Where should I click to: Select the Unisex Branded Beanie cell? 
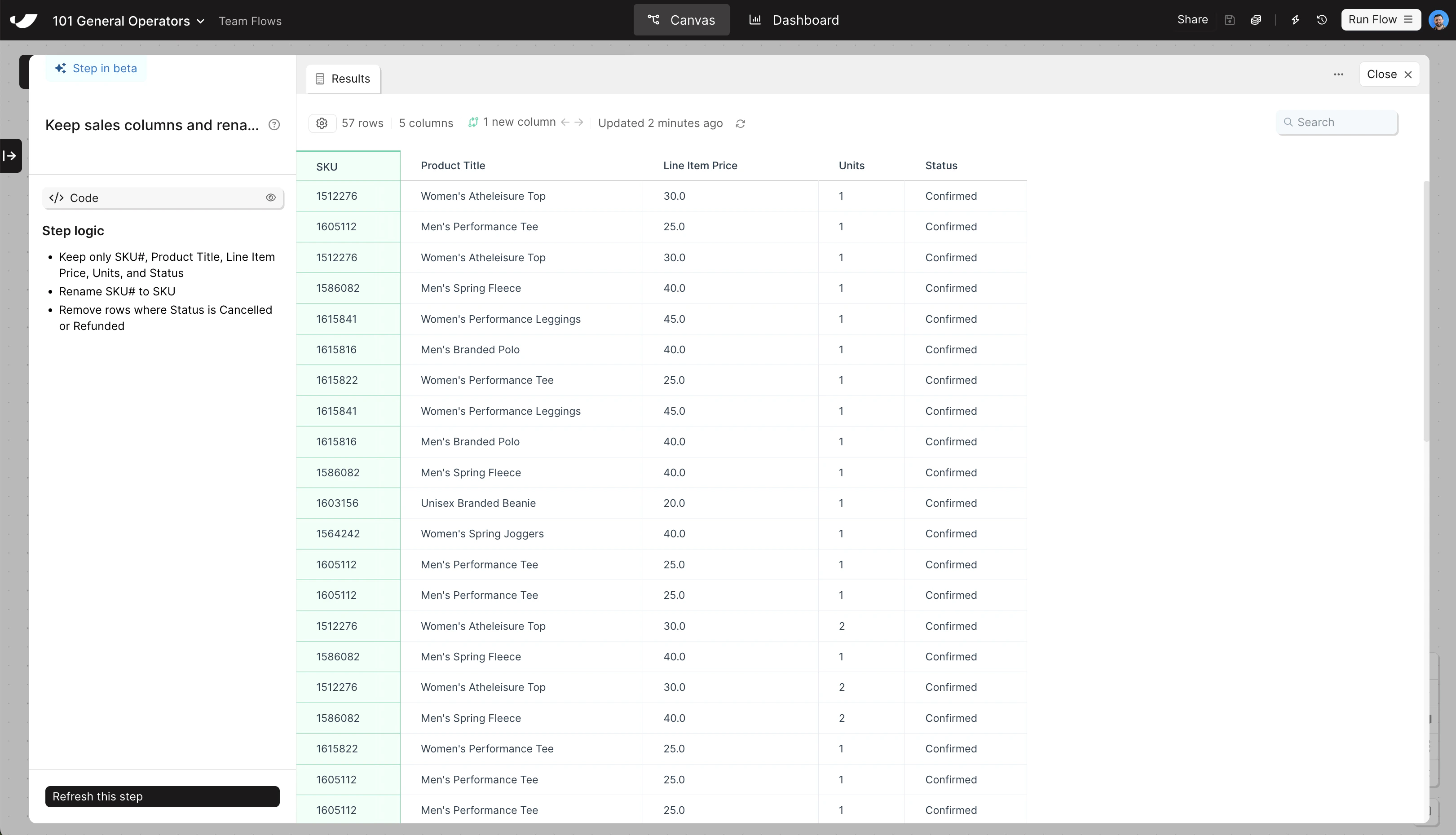521,503
